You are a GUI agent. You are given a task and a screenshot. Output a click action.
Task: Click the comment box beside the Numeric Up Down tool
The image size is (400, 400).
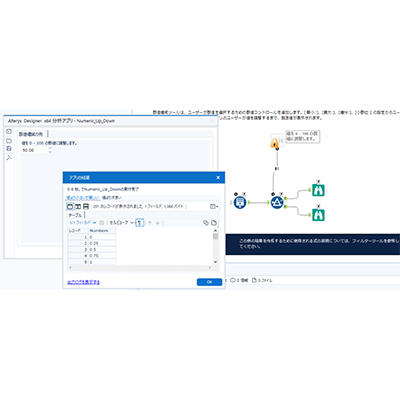click(303, 137)
